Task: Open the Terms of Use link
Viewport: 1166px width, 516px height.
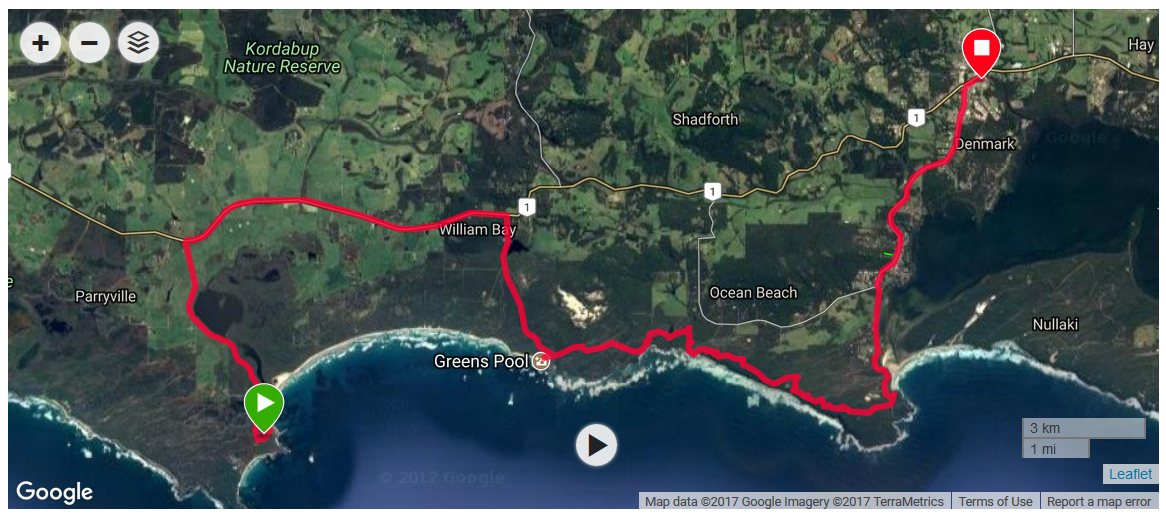Action: pyautogui.click(x=995, y=501)
